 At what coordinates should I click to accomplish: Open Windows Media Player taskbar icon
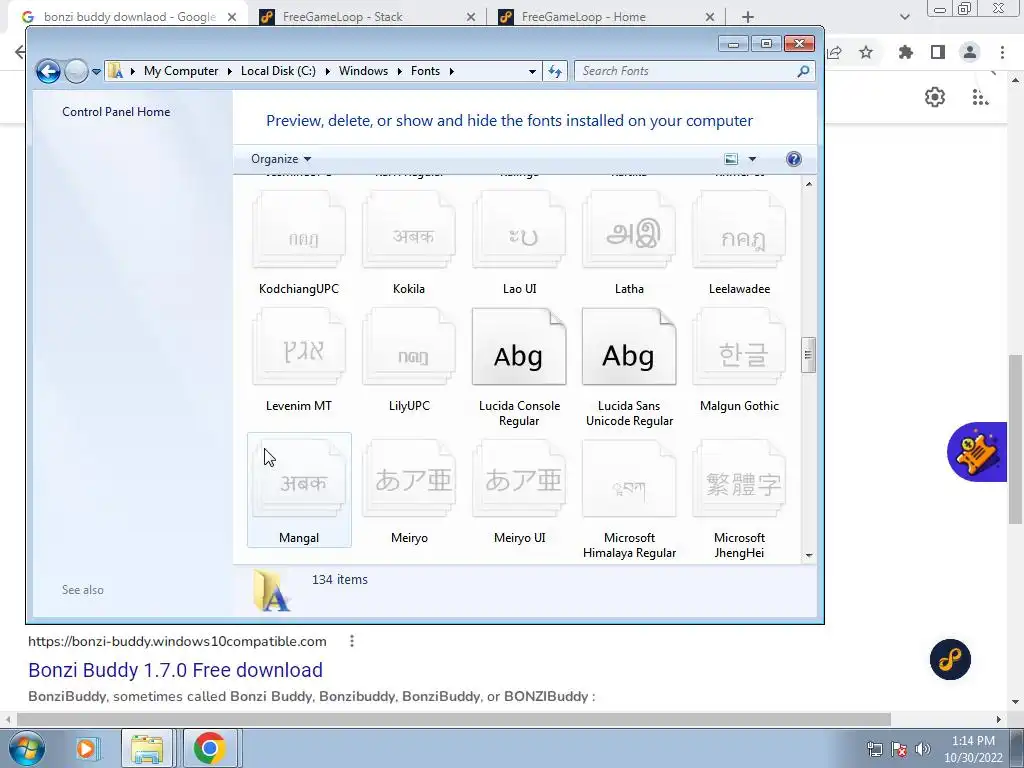(86, 748)
